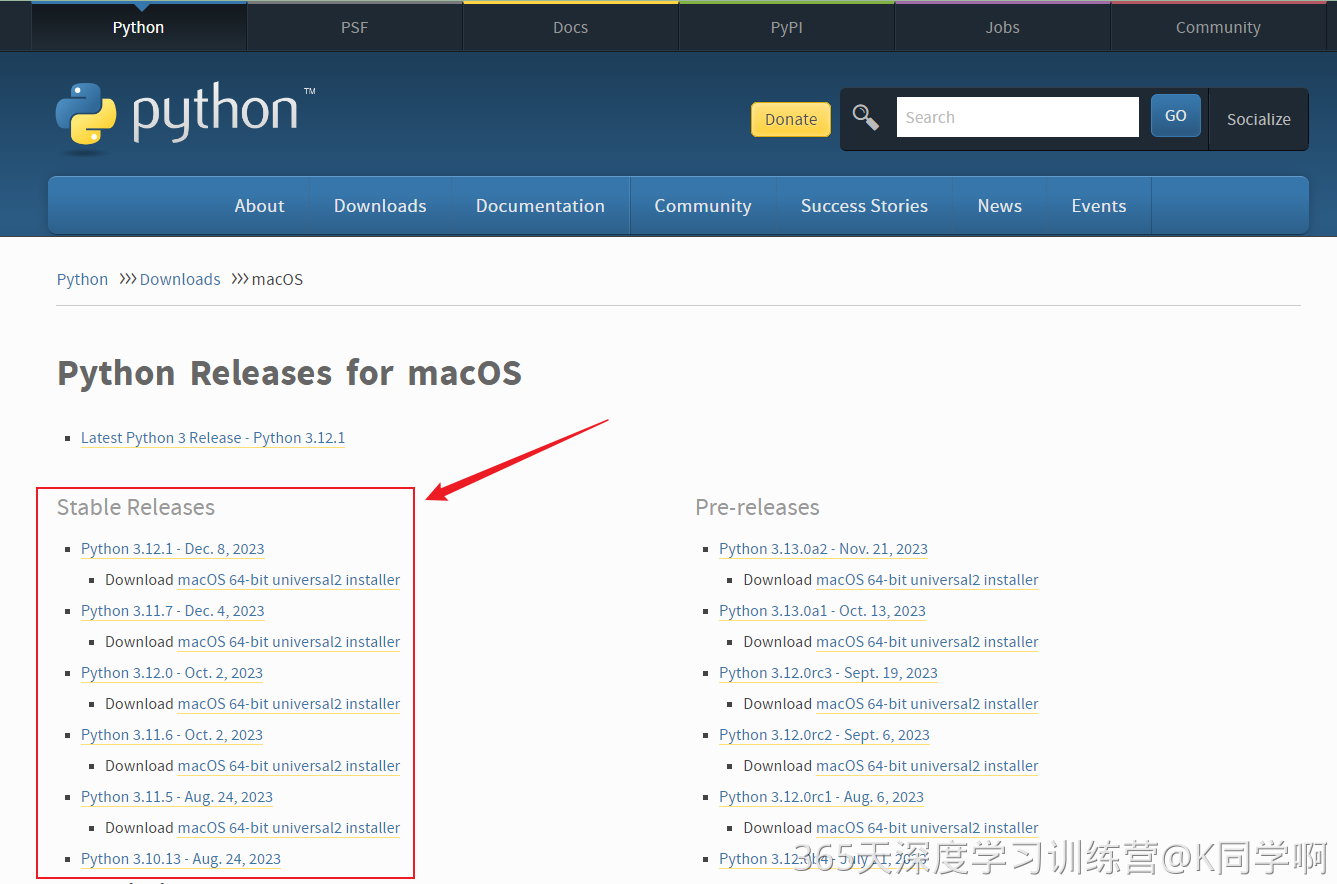Viewport: 1337px width, 884px height.
Task: Download Python 3.11.5 macOS universal2 installer
Action: pos(289,828)
